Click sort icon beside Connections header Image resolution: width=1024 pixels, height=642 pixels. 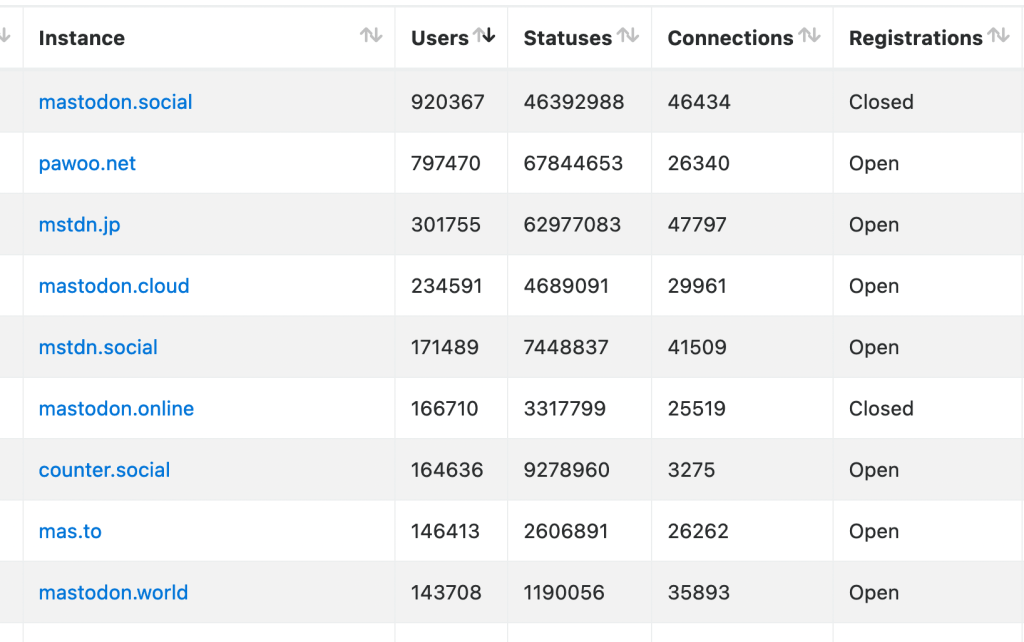pyautogui.click(x=809, y=36)
